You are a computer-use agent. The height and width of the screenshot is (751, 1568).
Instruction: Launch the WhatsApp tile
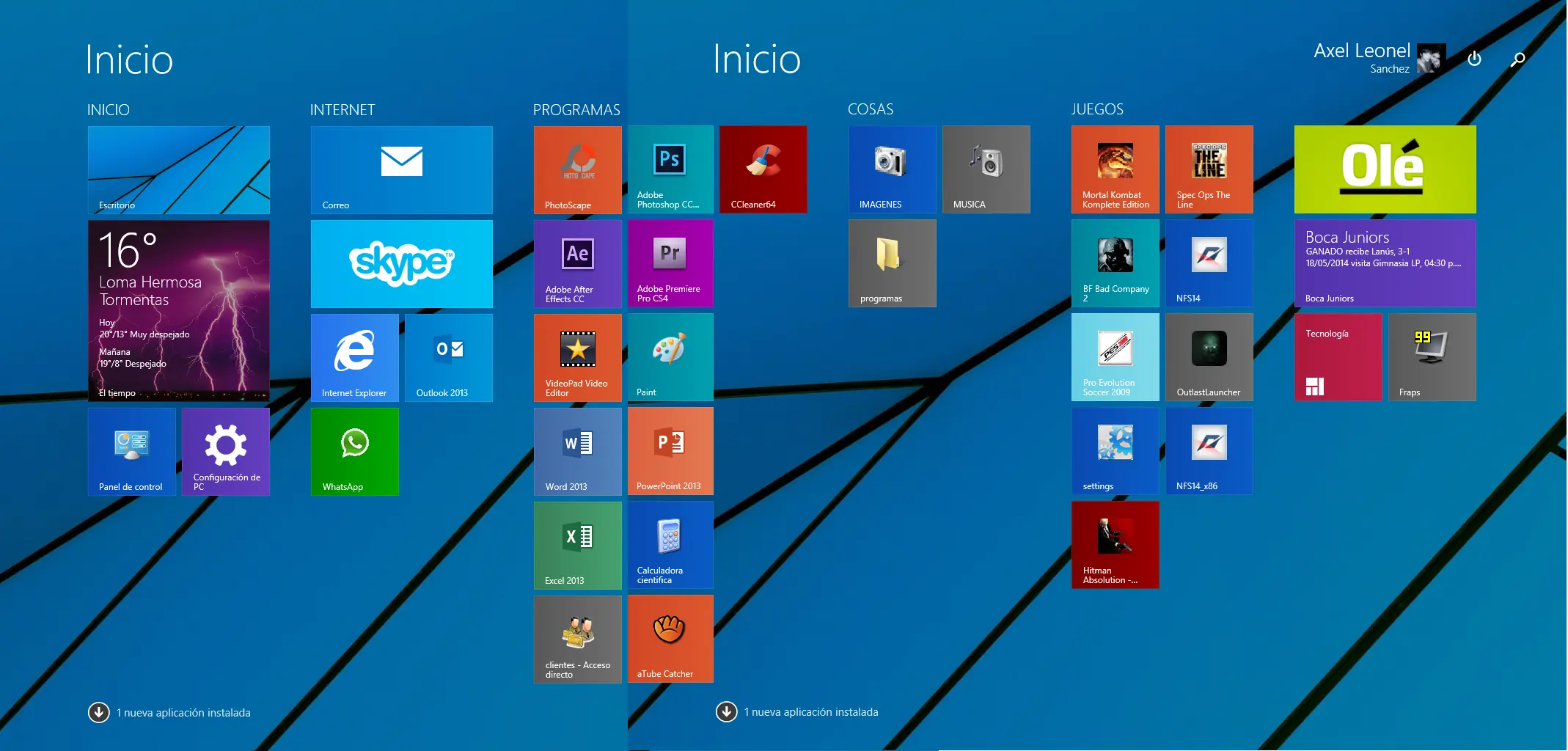point(355,452)
